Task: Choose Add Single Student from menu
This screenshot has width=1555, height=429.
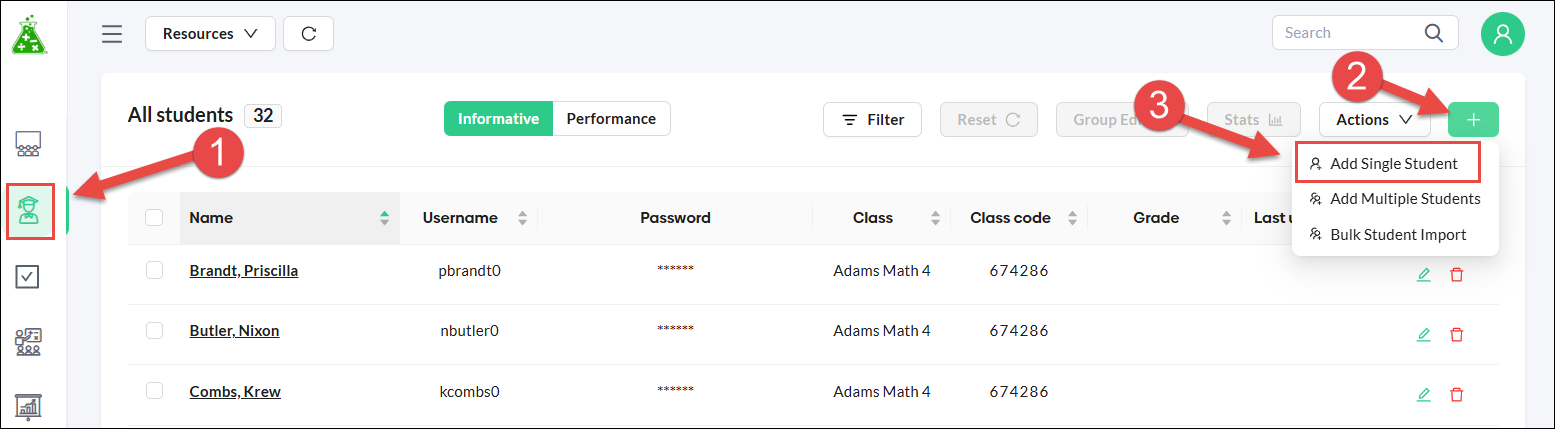Action: pos(1386,163)
